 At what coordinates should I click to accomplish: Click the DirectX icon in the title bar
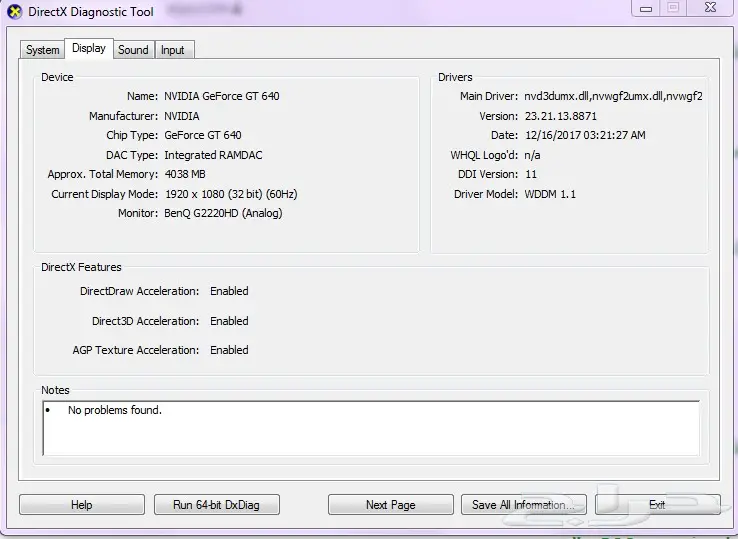pyautogui.click(x=14, y=11)
